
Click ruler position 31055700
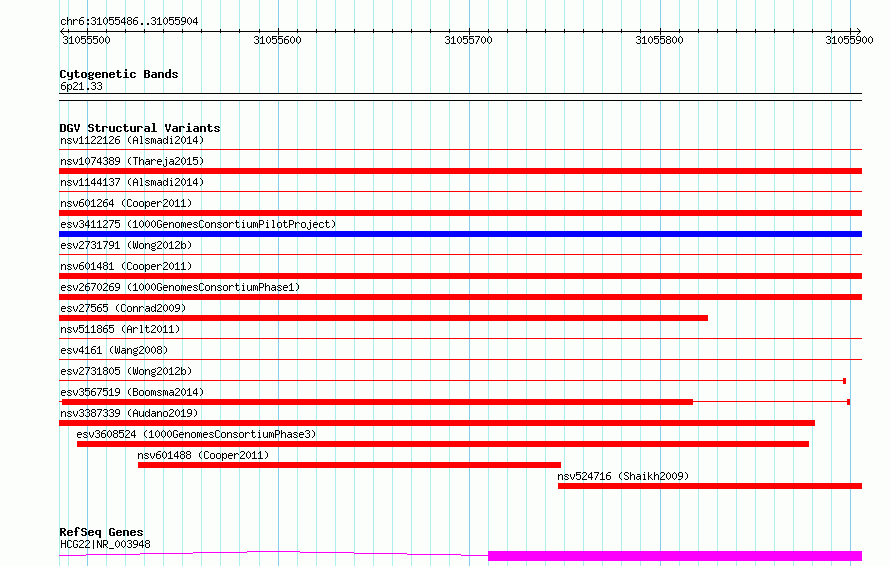(468, 40)
